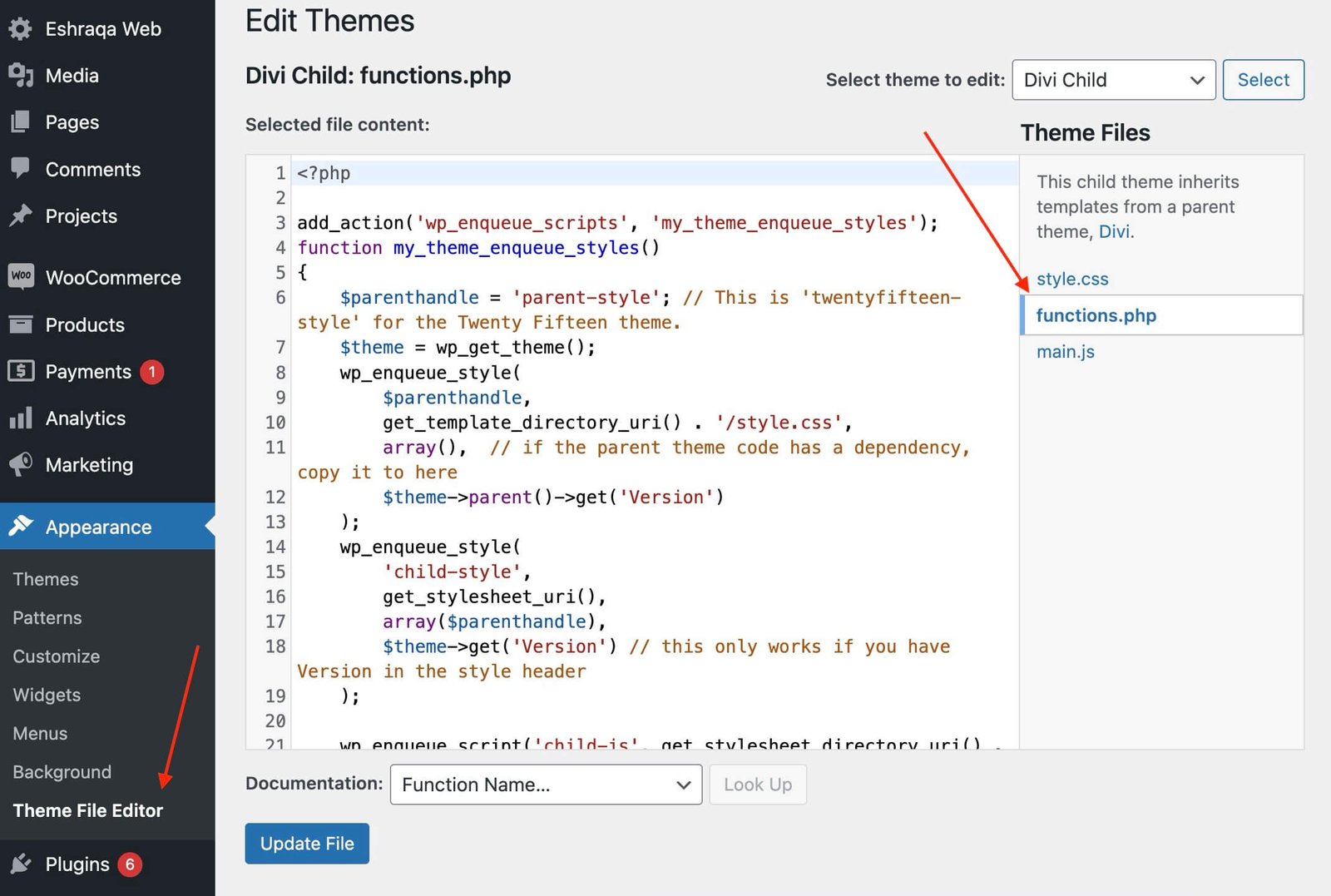The height and width of the screenshot is (896, 1331).
Task: Click the Marketing megaphone icon
Action: point(21,464)
